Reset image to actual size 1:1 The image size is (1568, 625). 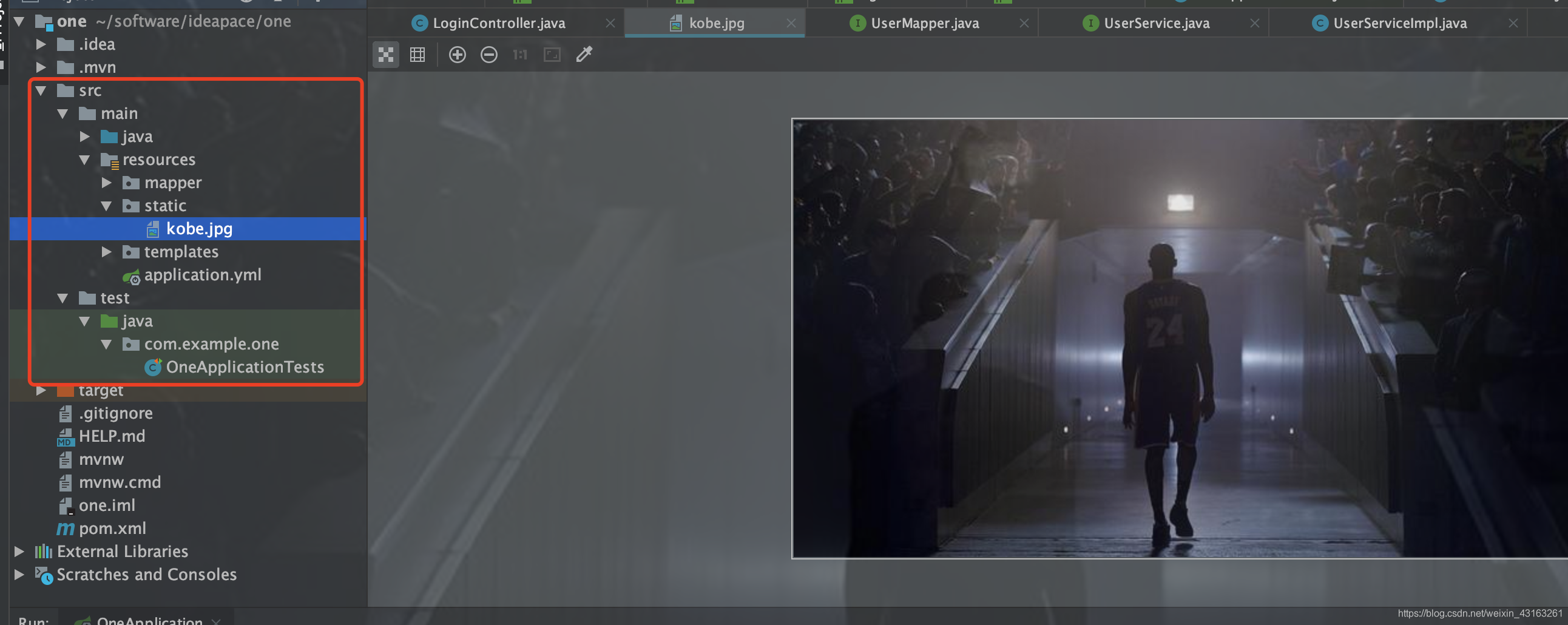click(x=520, y=55)
